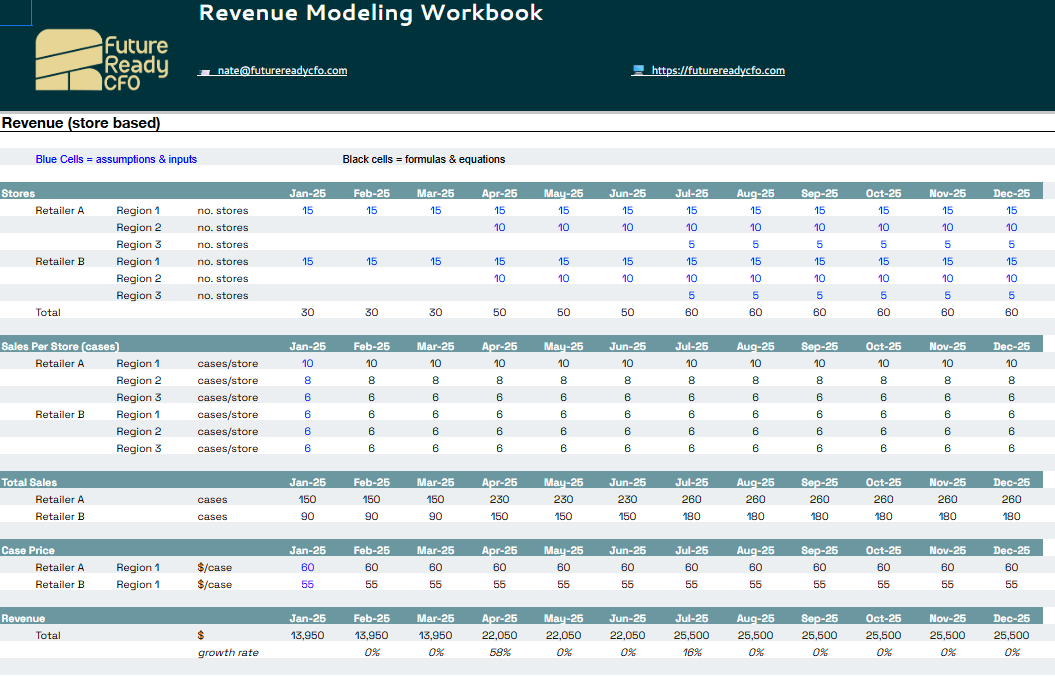Screen dimensions: 1055x677
Task: Select Retailer B Jan-25 case price 55
Action: 307,585
